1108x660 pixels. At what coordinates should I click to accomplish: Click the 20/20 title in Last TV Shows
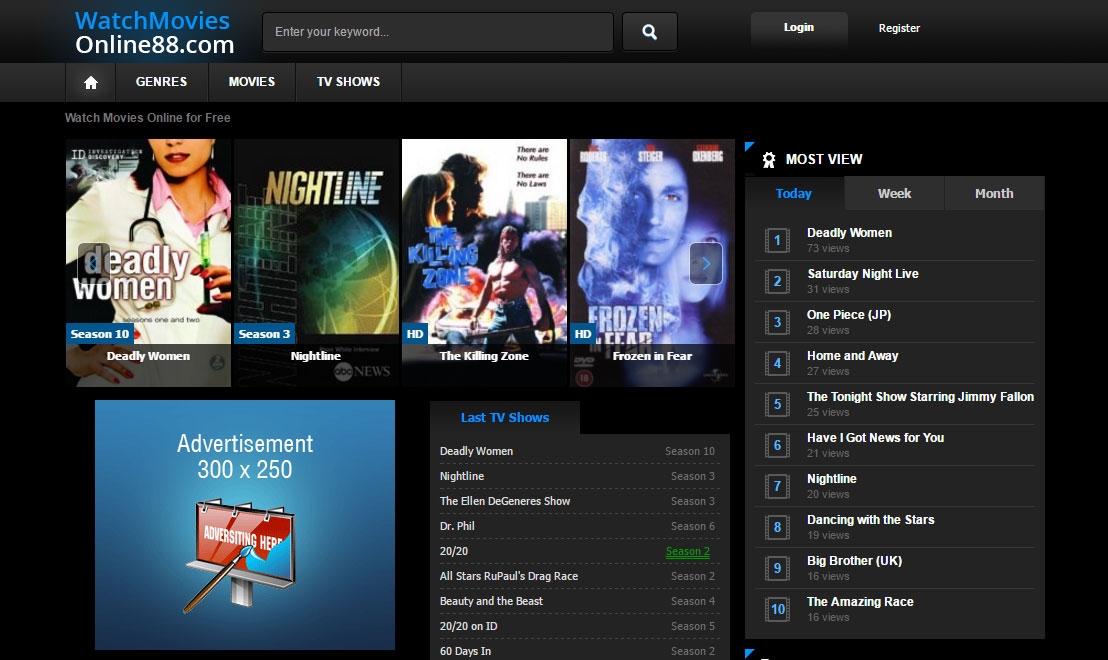coord(454,551)
